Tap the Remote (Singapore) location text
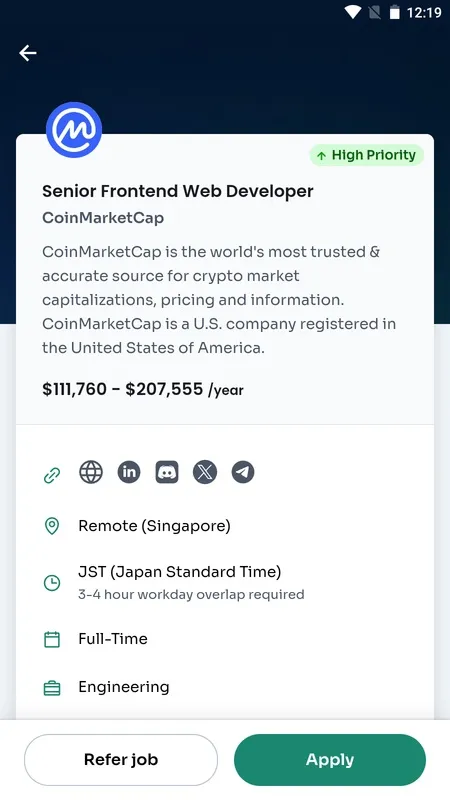 [x=154, y=526]
